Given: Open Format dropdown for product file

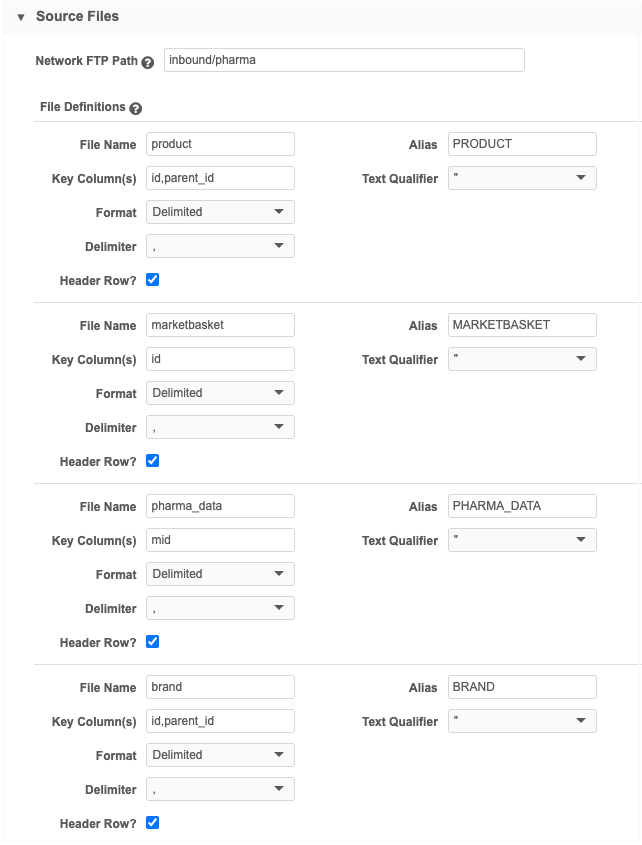Looking at the screenshot, I should point(220,212).
